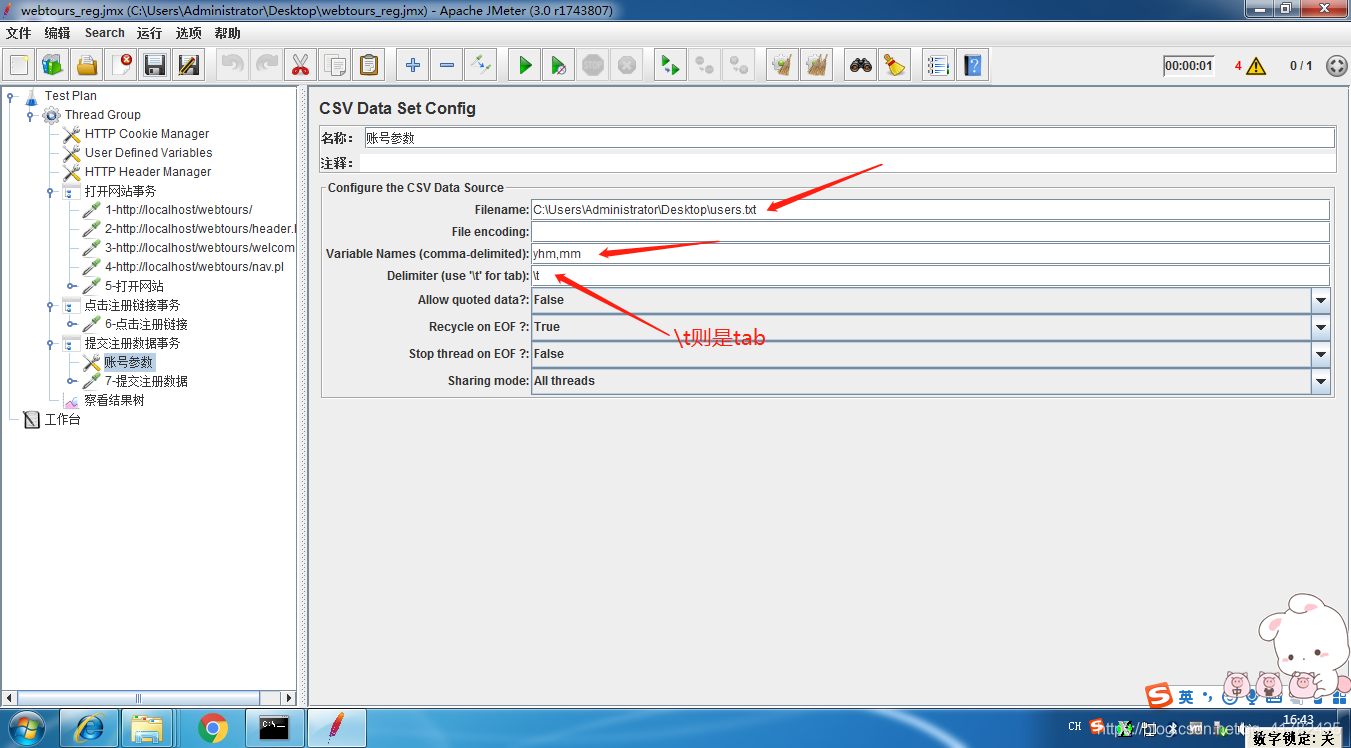Click the 名称 name input field

[x=848, y=138]
